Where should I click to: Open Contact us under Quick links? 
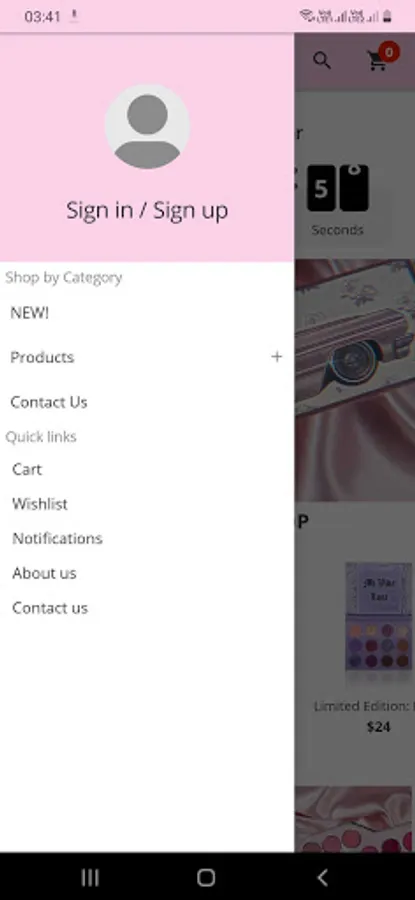coord(50,608)
